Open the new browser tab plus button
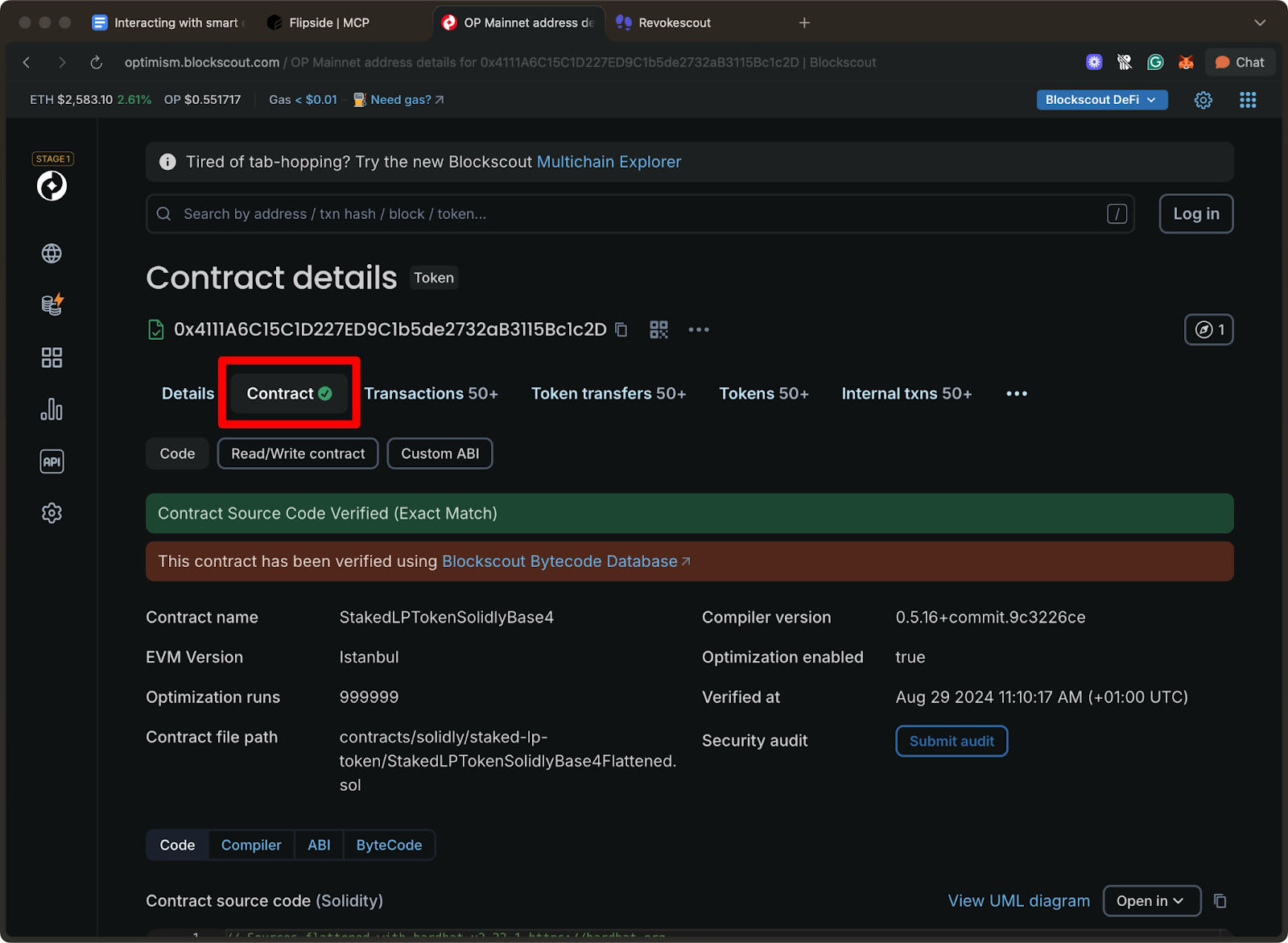Image resolution: width=1288 pixels, height=943 pixels. [804, 23]
